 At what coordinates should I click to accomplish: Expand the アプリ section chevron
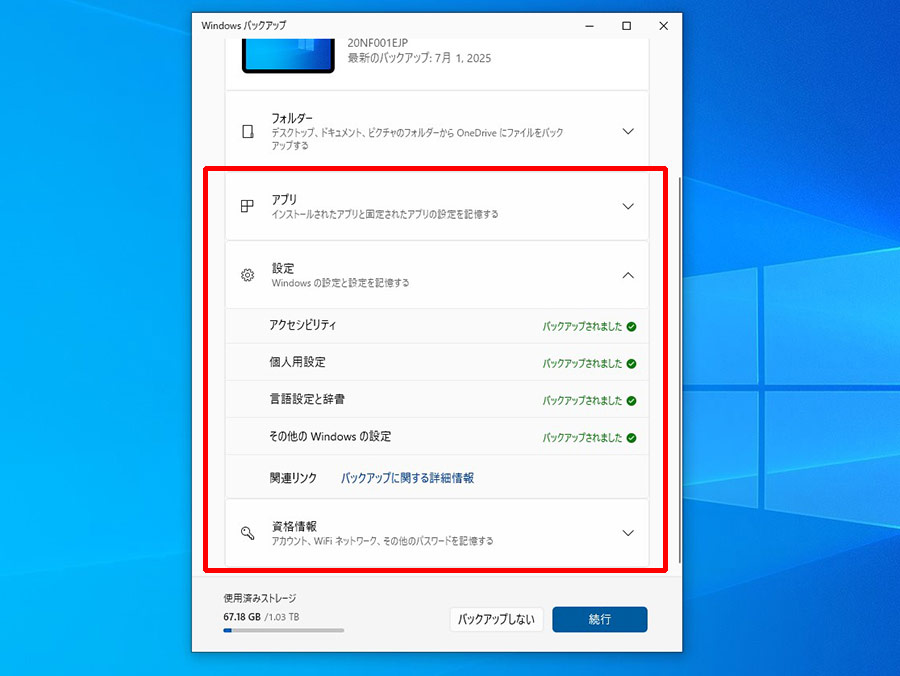coord(628,206)
